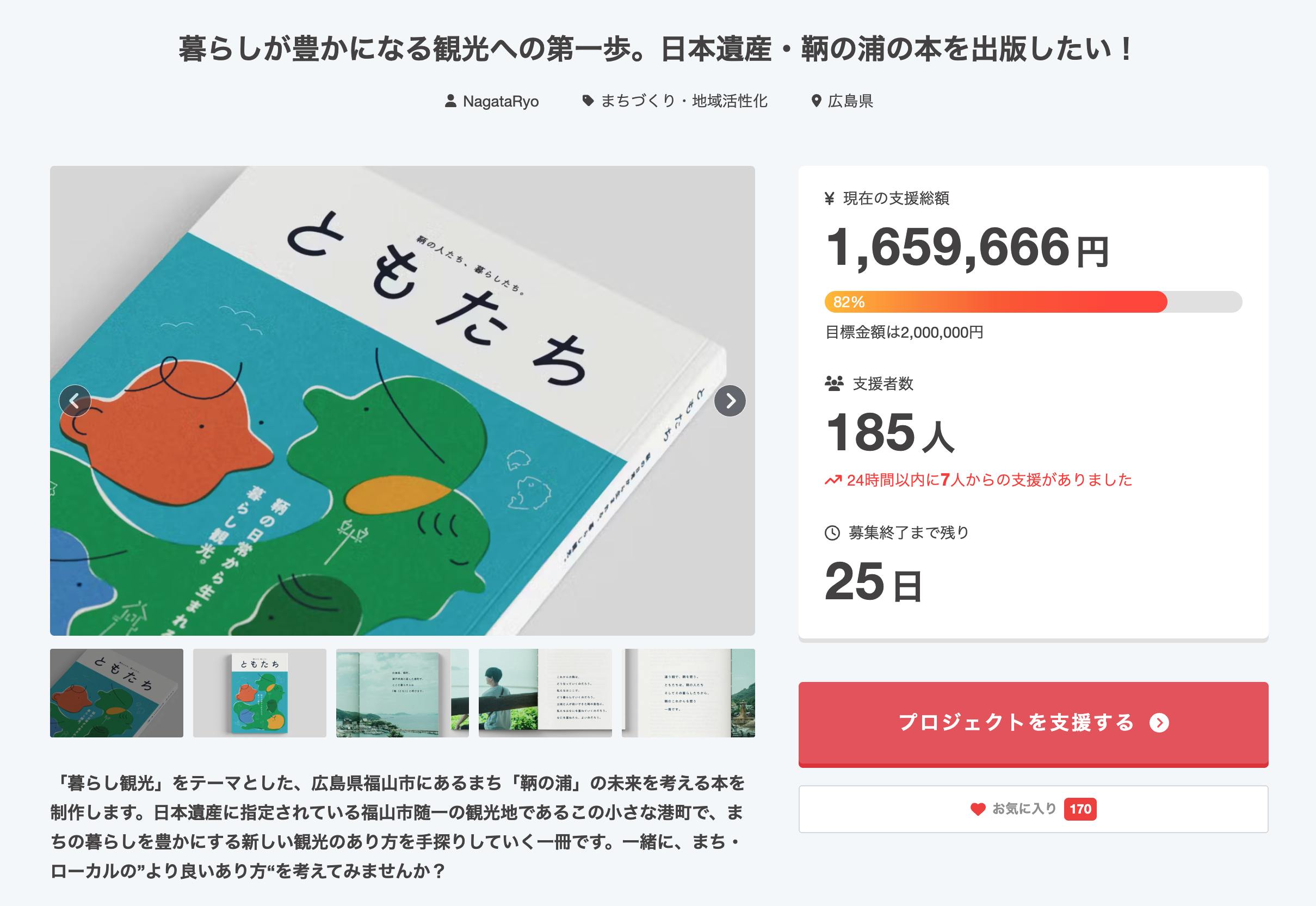The height and width of the screenshot is (906, 1316).
Task: Click the red trending arrow icon
Action: click(x=833, y=480)
